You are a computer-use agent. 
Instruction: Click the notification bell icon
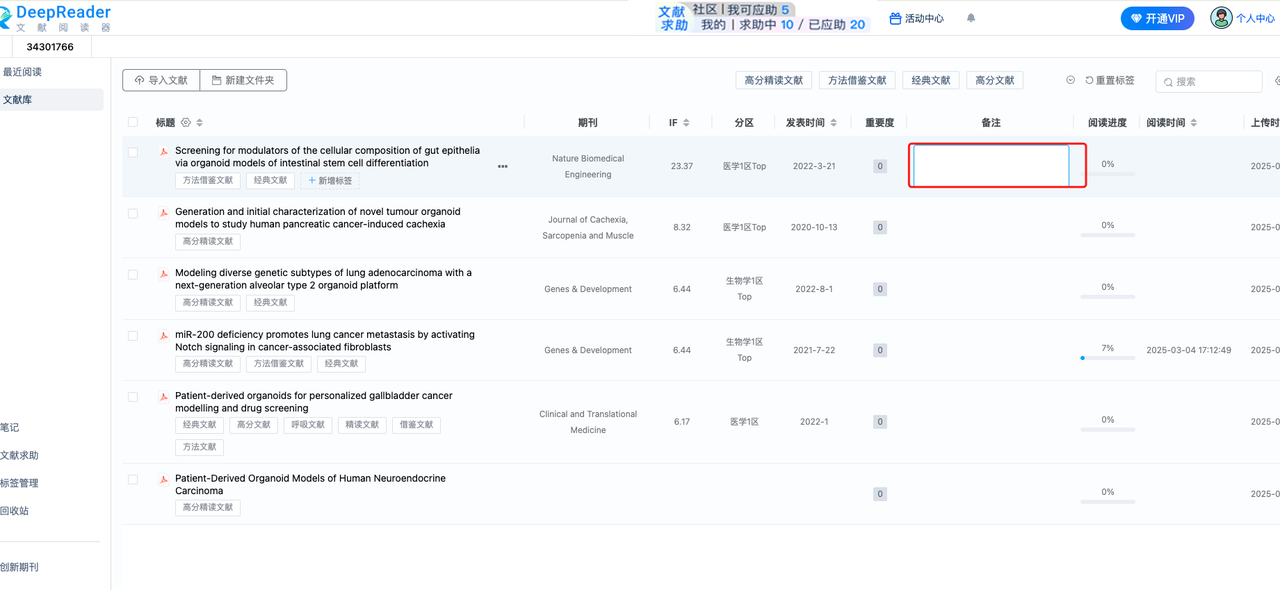click(971, 18)
